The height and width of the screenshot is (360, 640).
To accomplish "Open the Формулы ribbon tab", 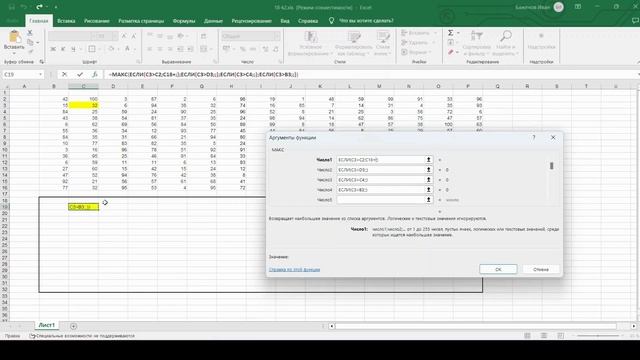I will click(184, 21).
